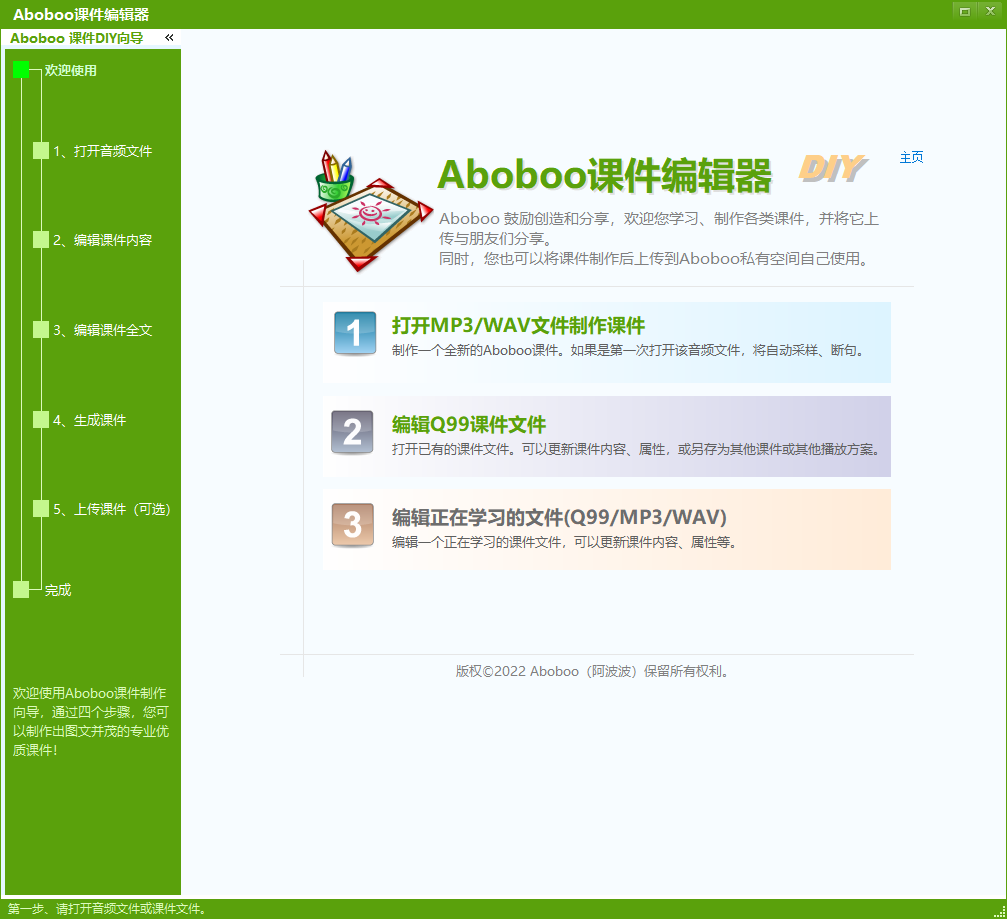Click the status bar hint at the bottom
Viewport: 1007px width, 919px height.
click(108, 909)
